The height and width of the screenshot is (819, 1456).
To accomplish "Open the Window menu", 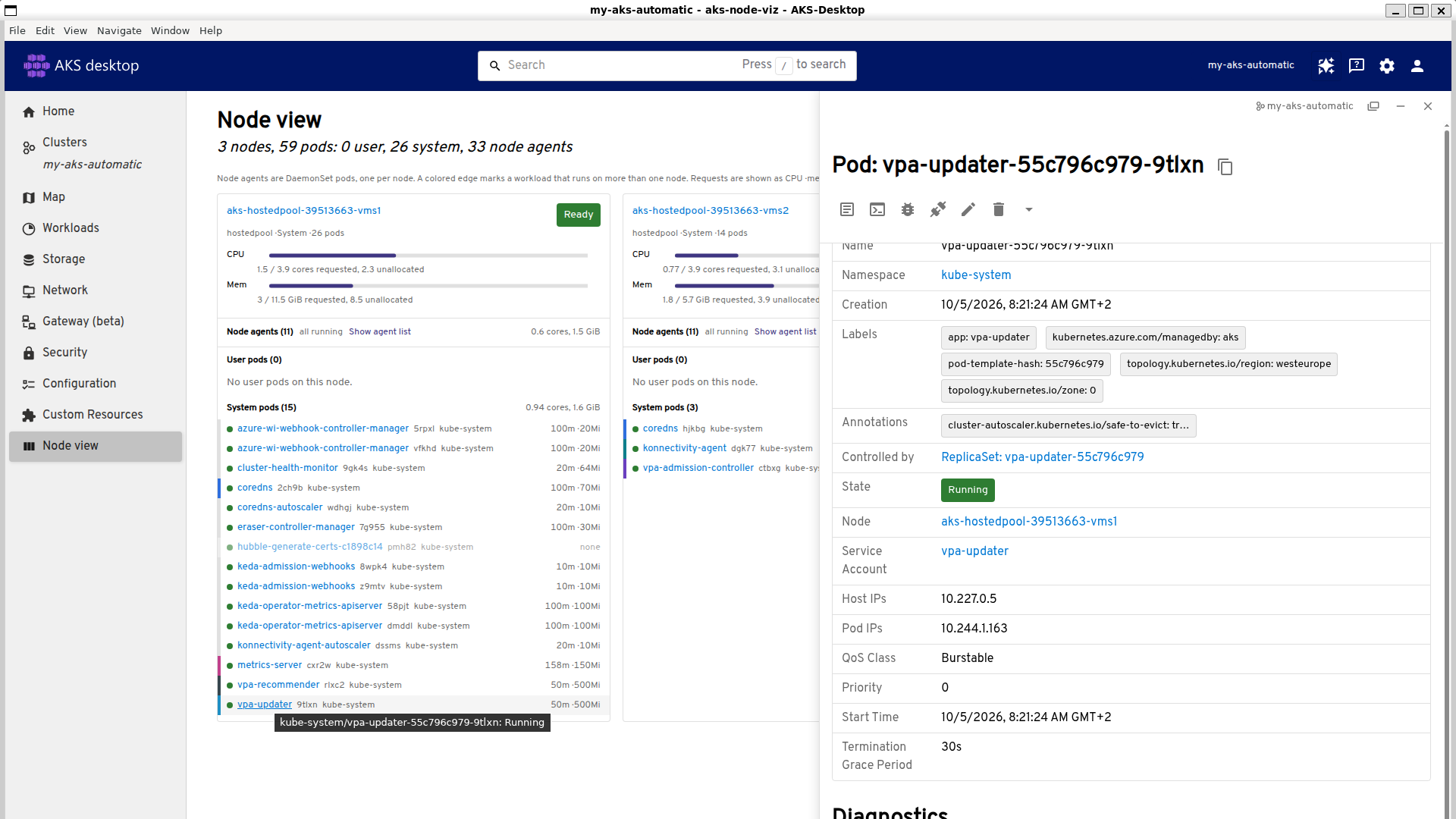I will 170,31.
